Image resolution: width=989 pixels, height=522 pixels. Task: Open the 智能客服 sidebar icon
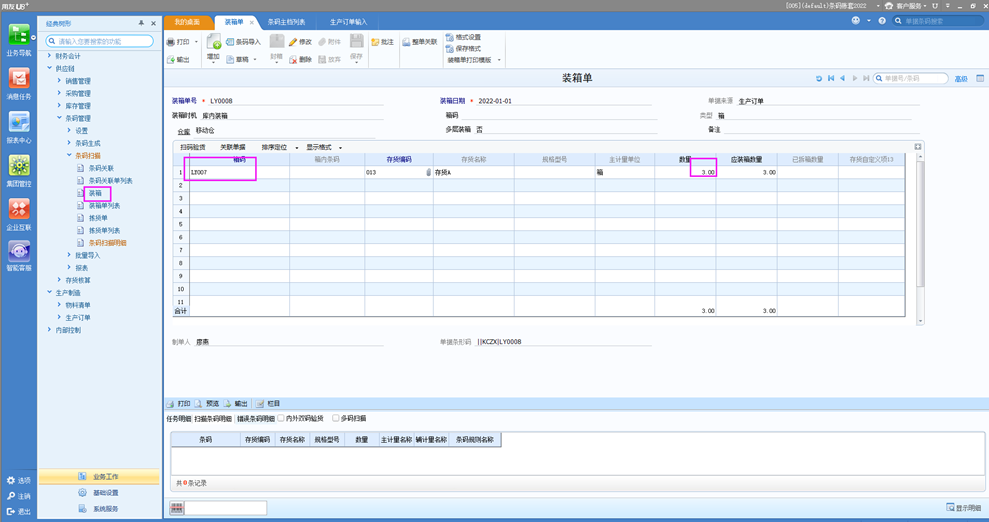click(19, 252)
